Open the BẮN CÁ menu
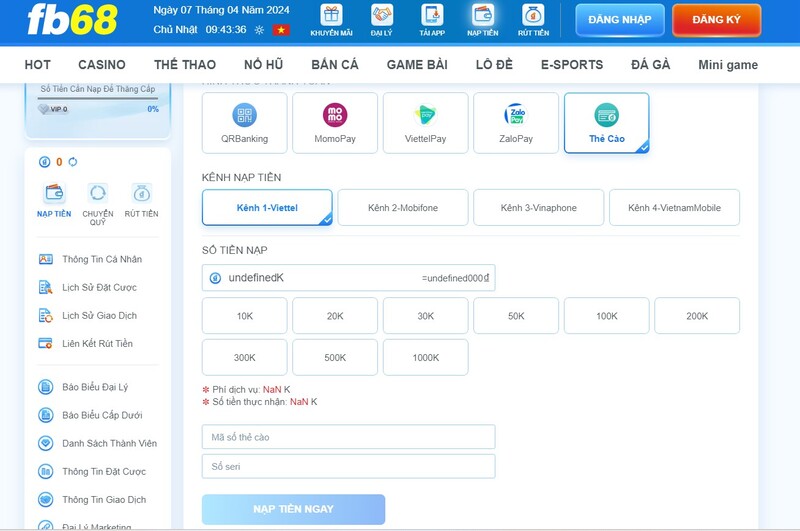 [x=335, y=65]
